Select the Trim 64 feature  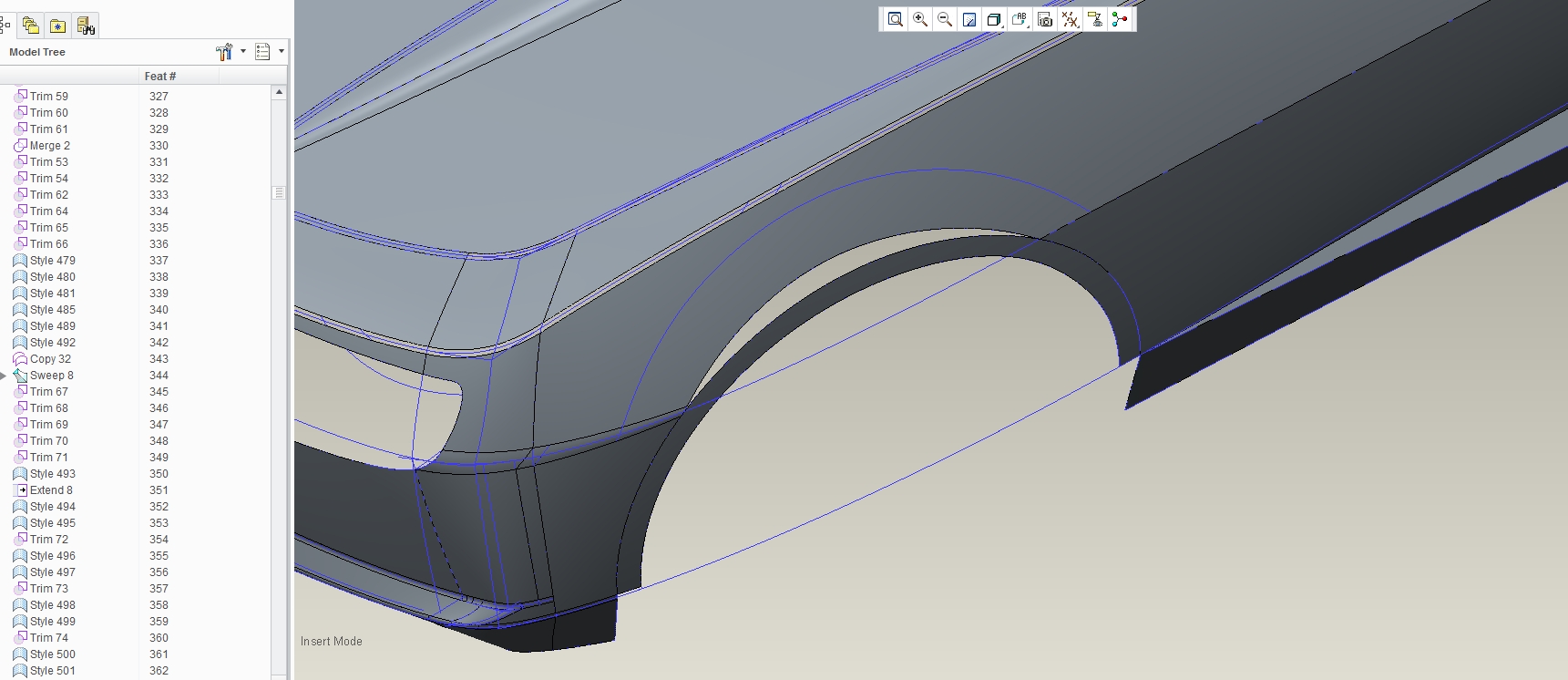(48, 211)
